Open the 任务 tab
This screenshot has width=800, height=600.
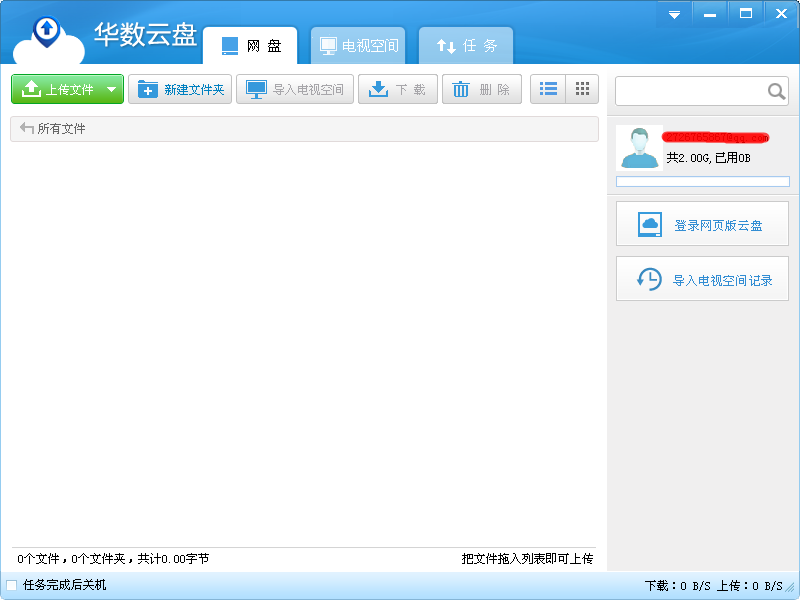pos(466,46)
